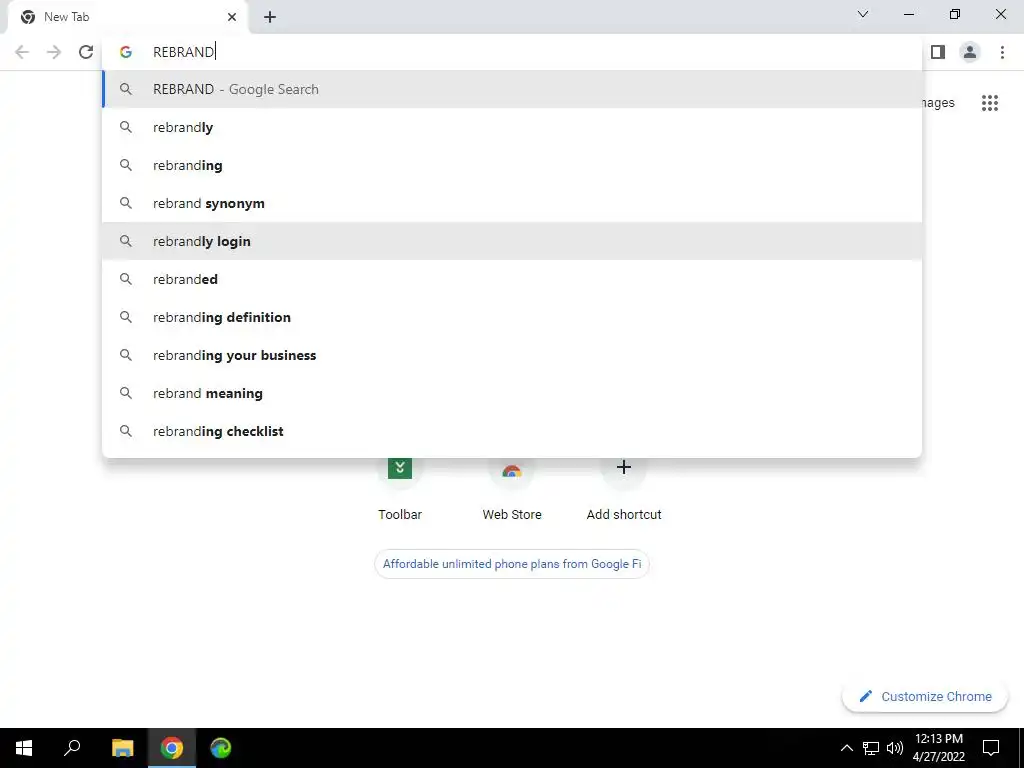Open the clock showing 12:13 PM
This screenshot has width=1024, height=768.
coord(938,748)
